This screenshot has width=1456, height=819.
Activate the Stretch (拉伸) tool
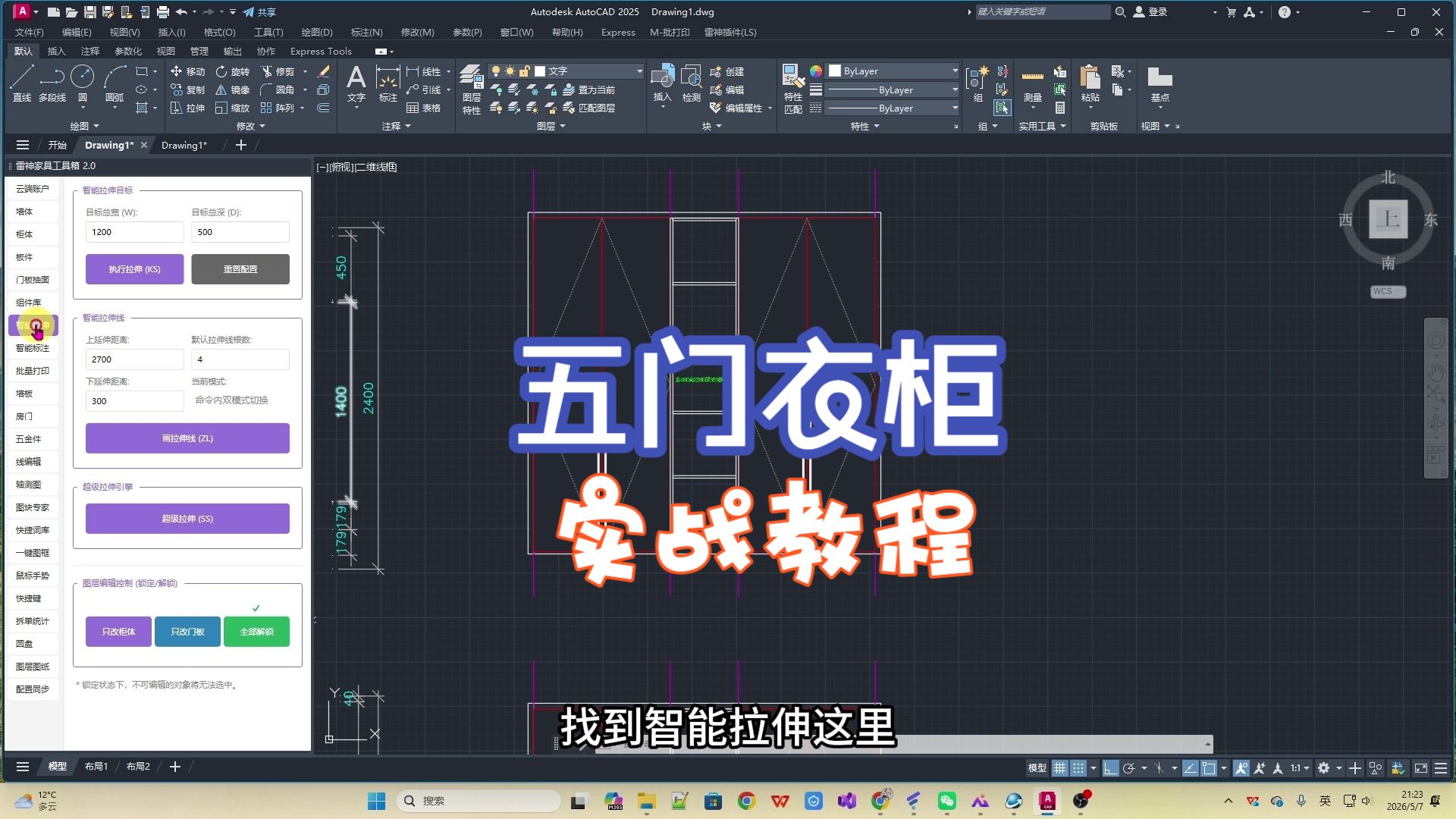(187, 108)
